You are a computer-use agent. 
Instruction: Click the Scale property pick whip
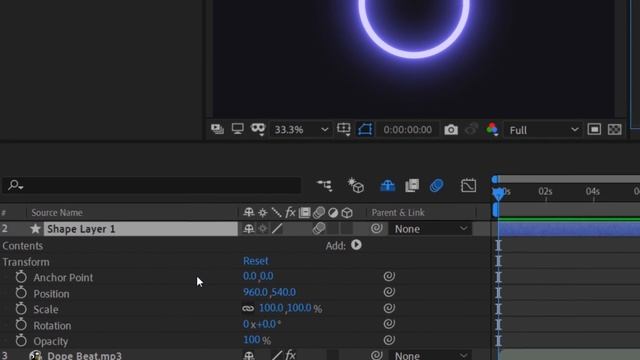coord(389,308)
